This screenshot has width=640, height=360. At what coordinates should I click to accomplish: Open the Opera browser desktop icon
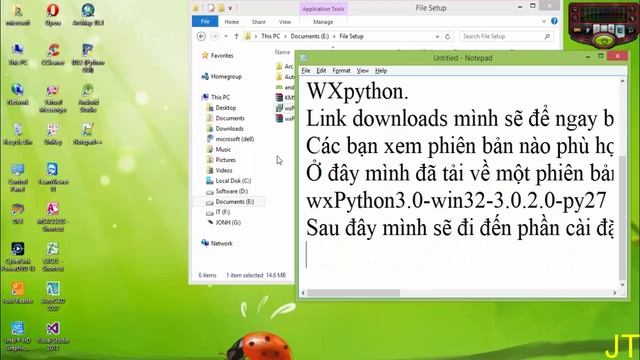click(53, 15)
